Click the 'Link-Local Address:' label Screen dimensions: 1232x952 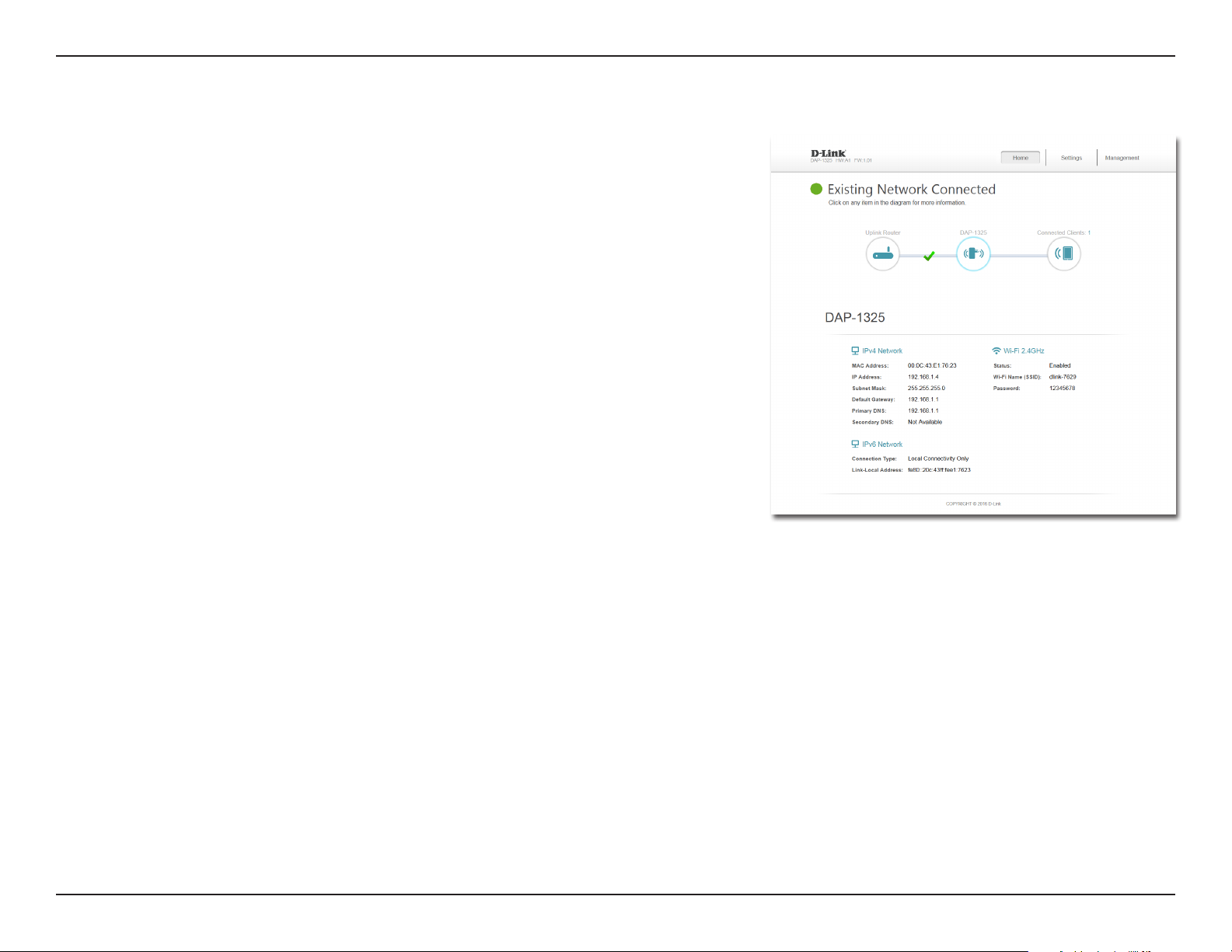pyautogui.click(x=878, y=470)
